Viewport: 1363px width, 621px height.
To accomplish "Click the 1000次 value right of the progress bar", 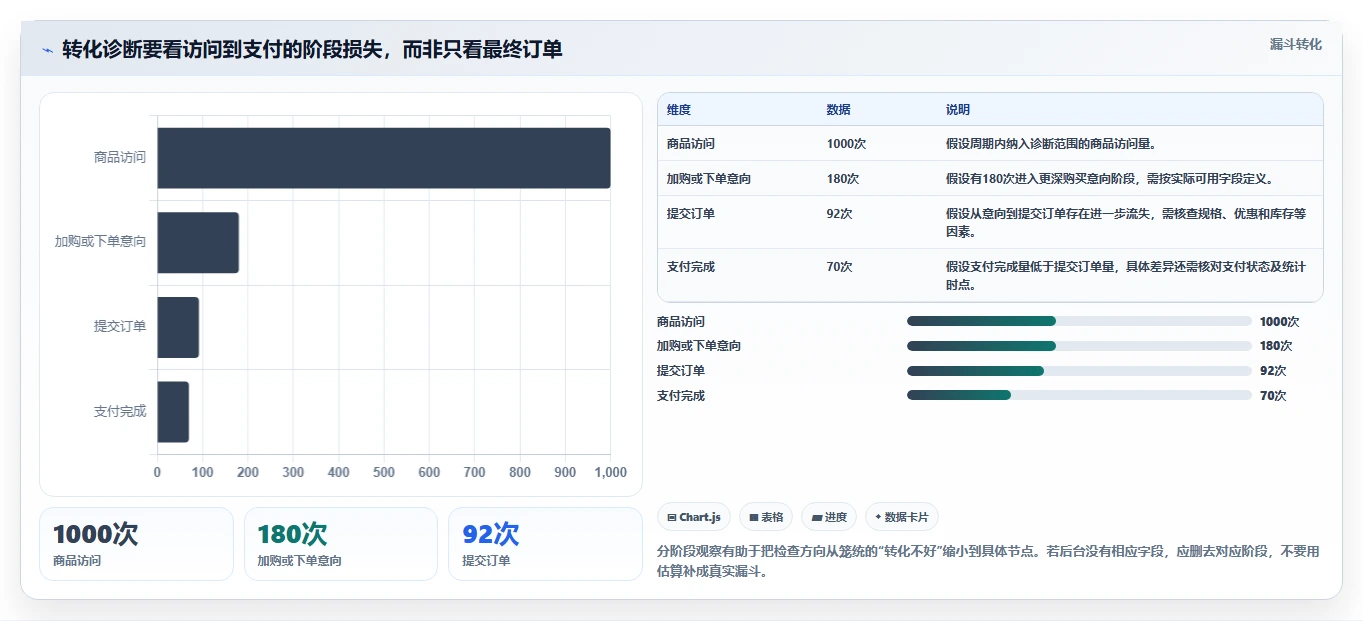I will tap(1279, 321).
